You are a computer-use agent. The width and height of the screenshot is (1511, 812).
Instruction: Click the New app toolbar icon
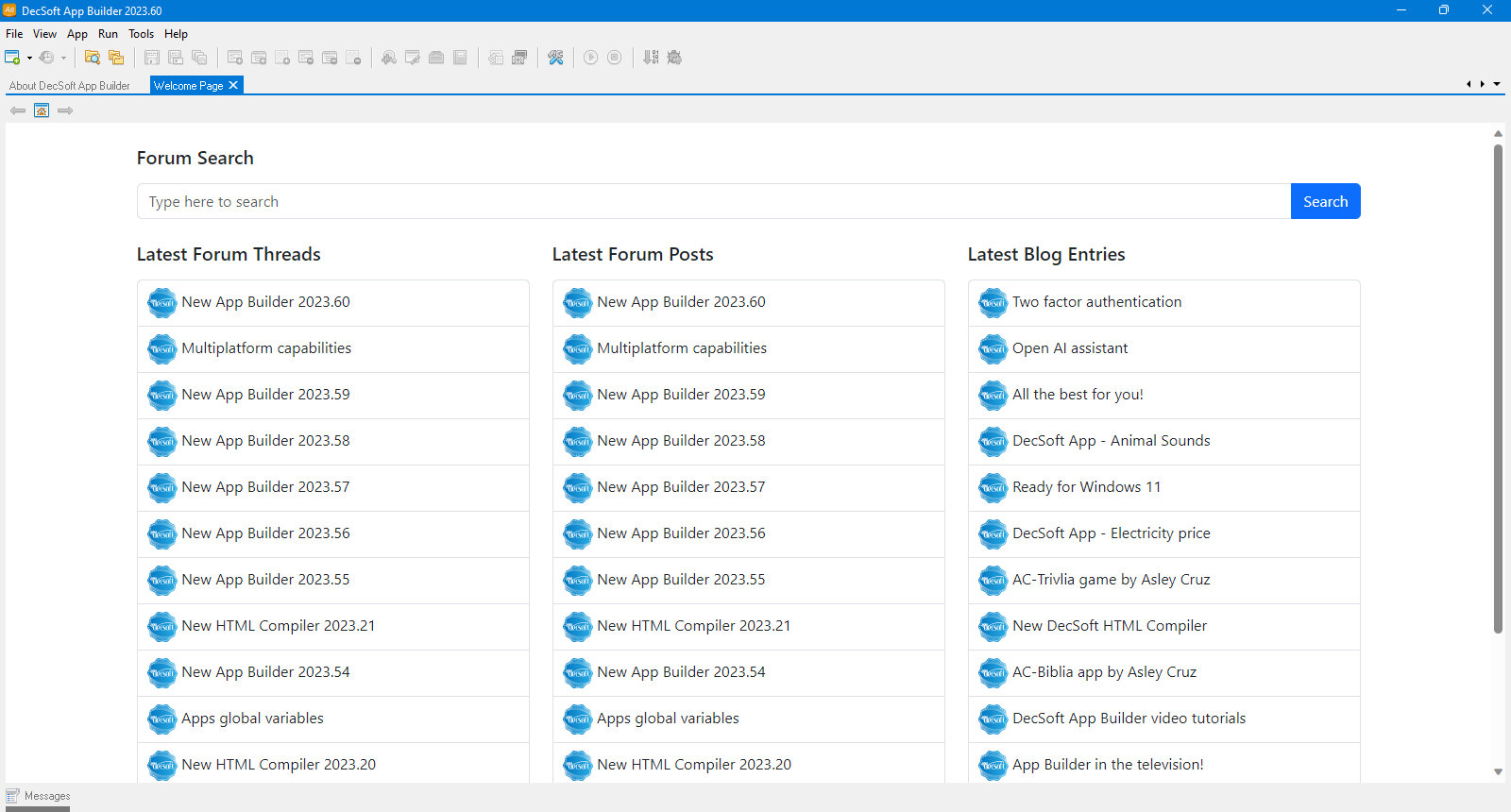point(12,58)
